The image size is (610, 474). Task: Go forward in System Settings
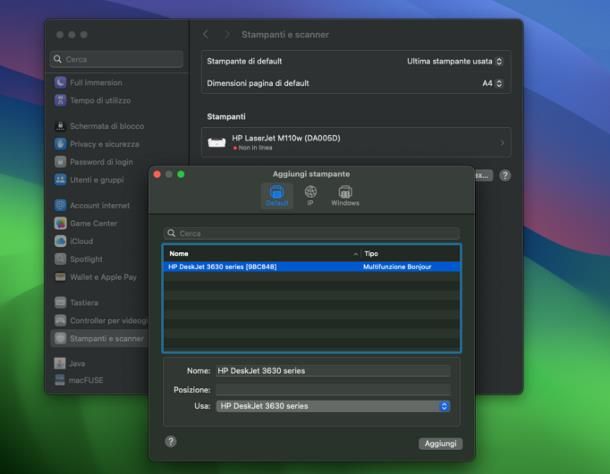[x=227, y=35]
